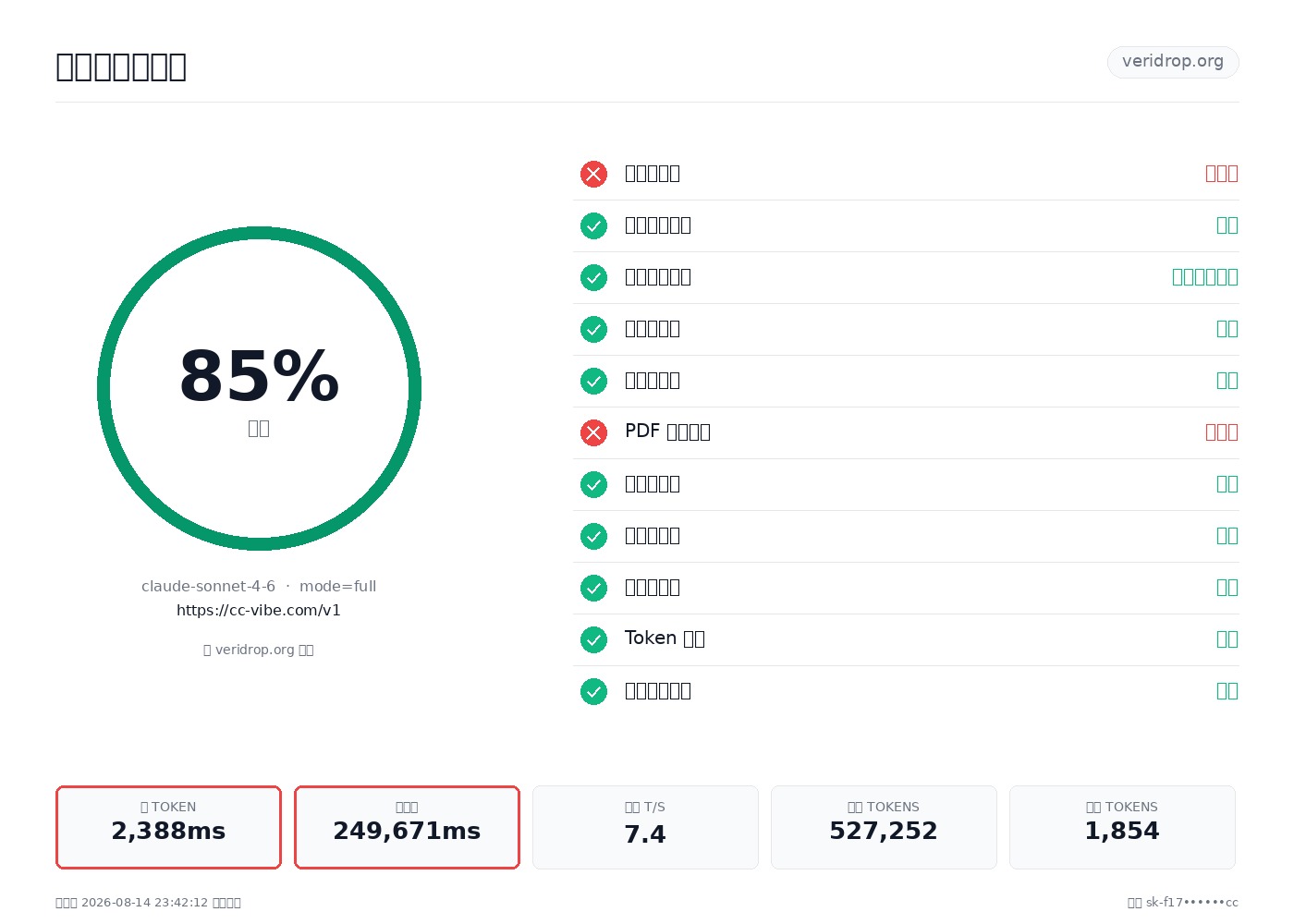
Task: Click the red X icon beside PDF row
Action: (593, 432)
